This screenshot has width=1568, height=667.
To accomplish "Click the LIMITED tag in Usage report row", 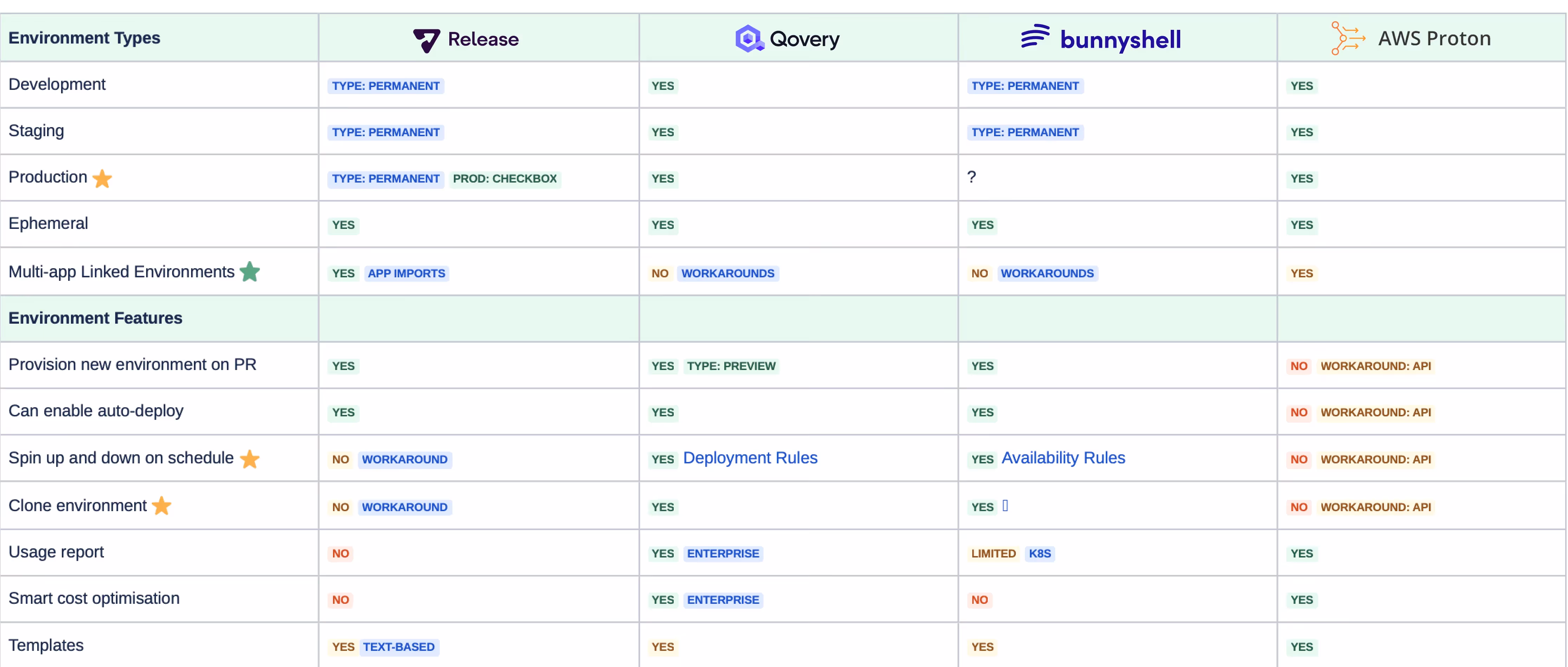I will coord(993,554).
